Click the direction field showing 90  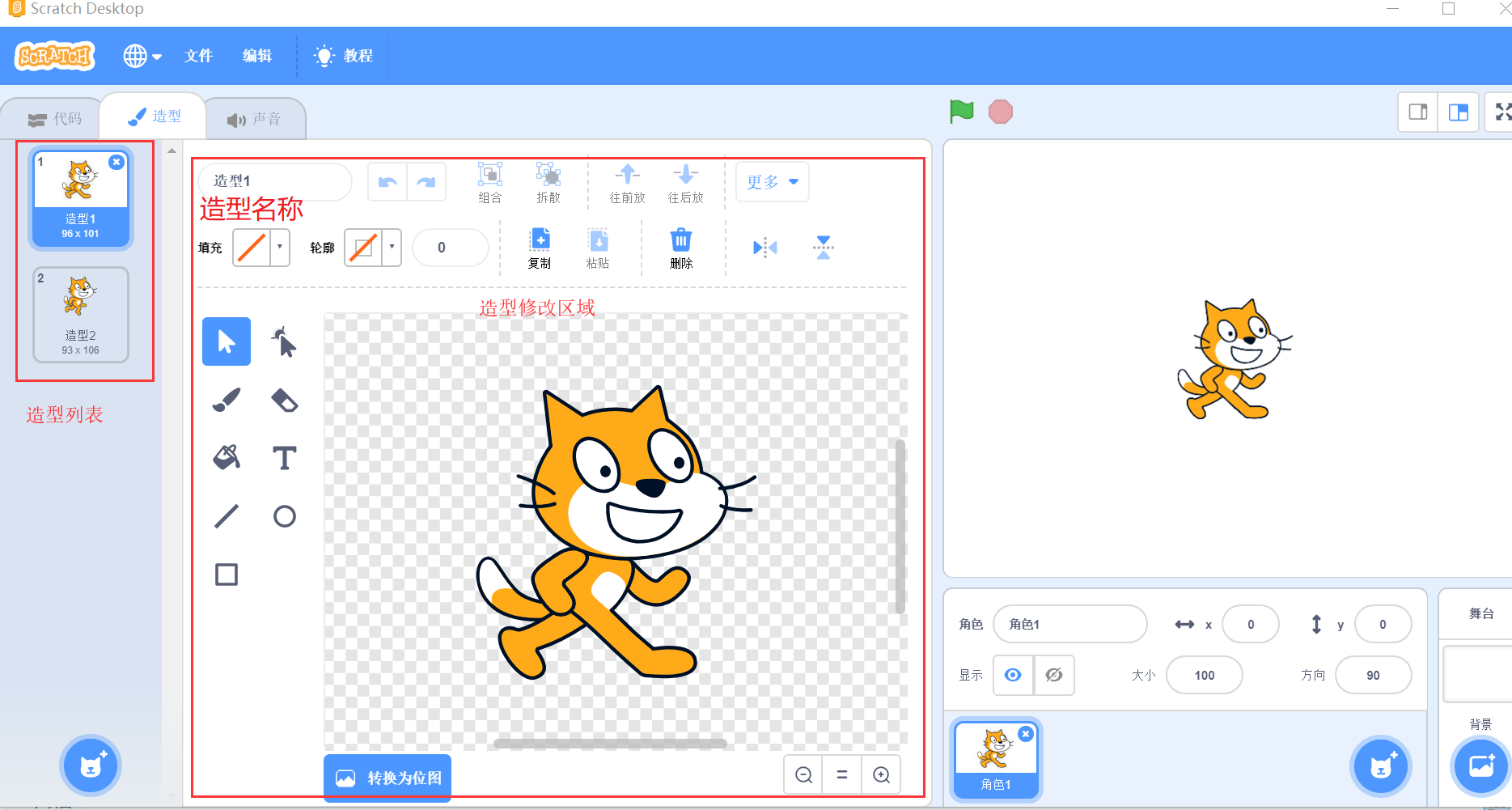1373,675
